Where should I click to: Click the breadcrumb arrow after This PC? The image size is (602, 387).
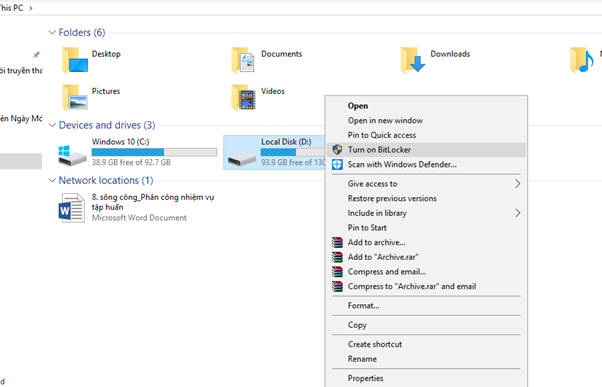31,8
